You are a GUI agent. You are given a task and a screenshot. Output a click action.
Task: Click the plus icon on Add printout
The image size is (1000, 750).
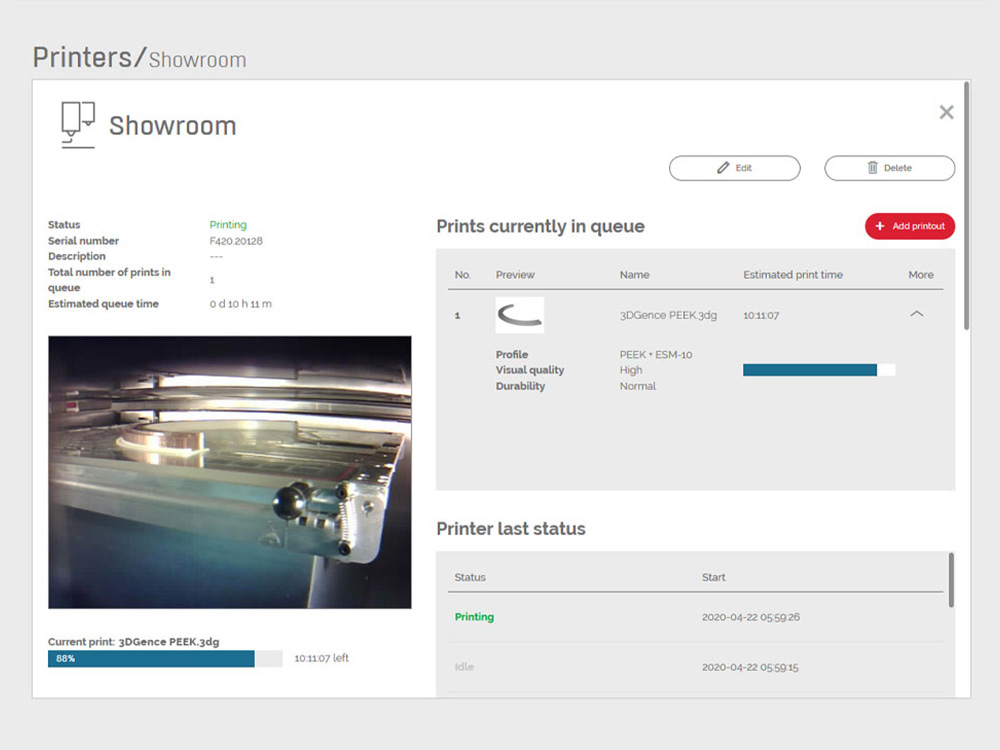click(880, 226)
